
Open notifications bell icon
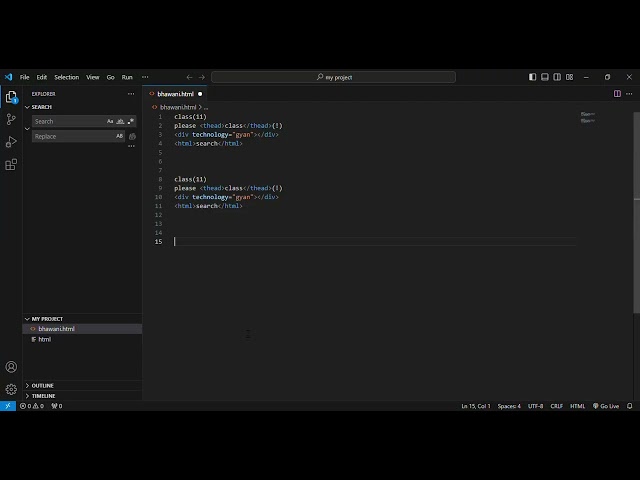[629, 406]
